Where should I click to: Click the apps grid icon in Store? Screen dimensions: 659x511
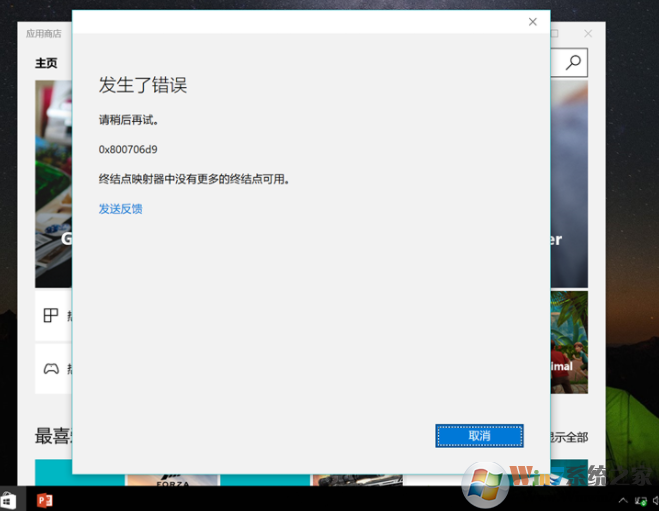click(51, 315)
